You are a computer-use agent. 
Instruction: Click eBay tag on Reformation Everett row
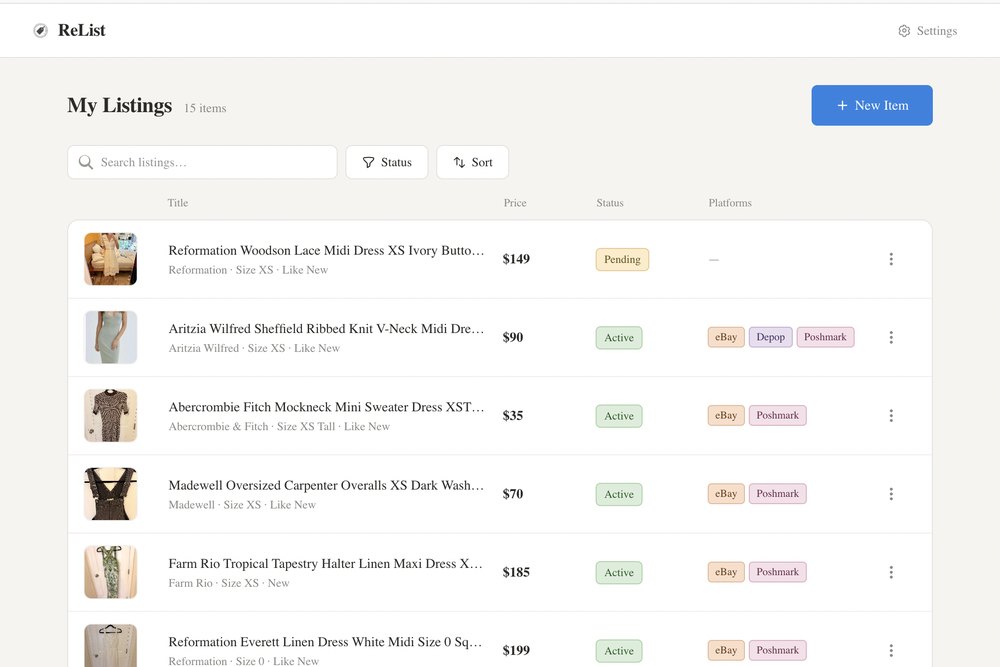pos(726,650)
